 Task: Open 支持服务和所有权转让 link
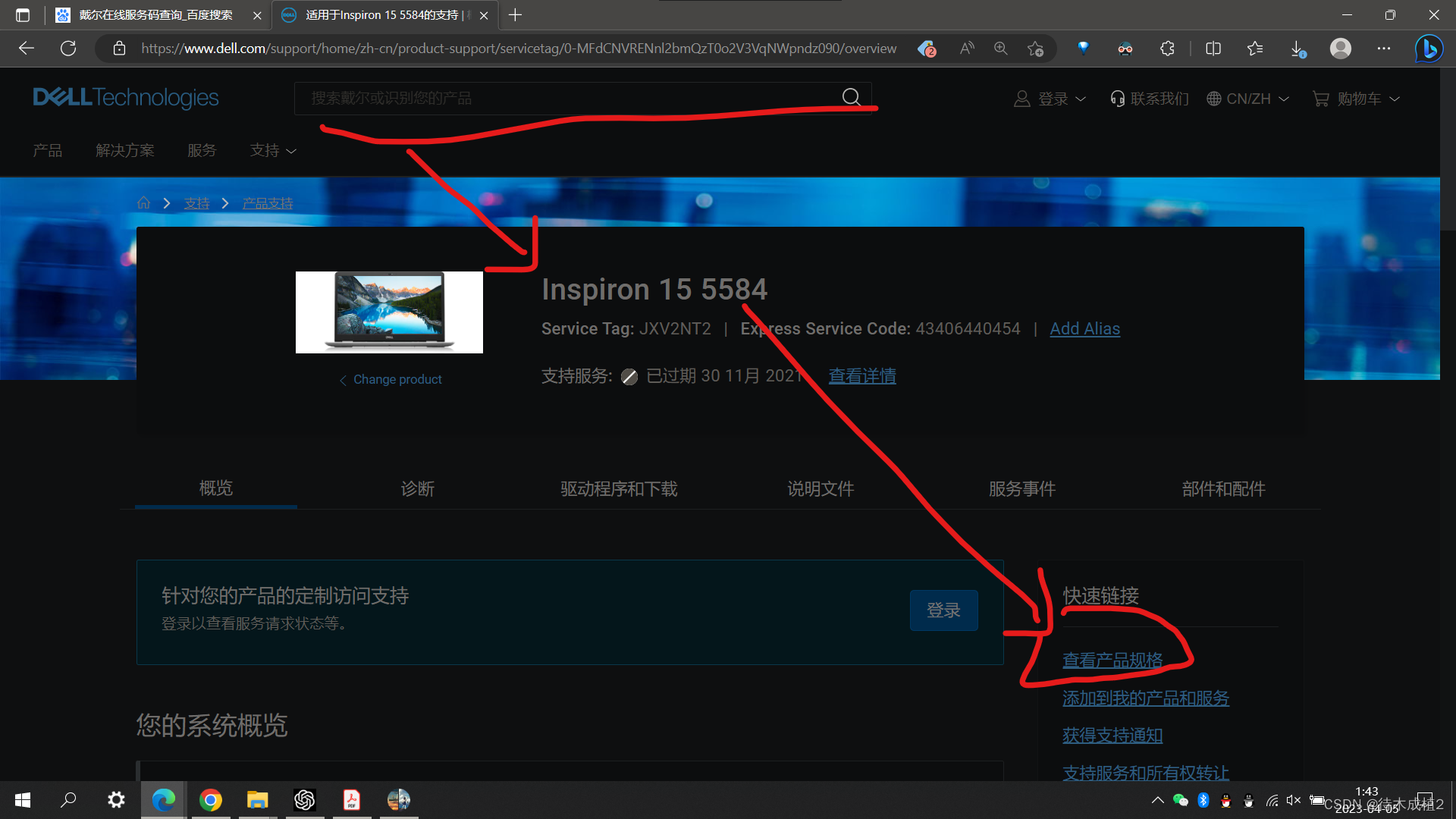pyautogui.click(x=1146, y=773)
